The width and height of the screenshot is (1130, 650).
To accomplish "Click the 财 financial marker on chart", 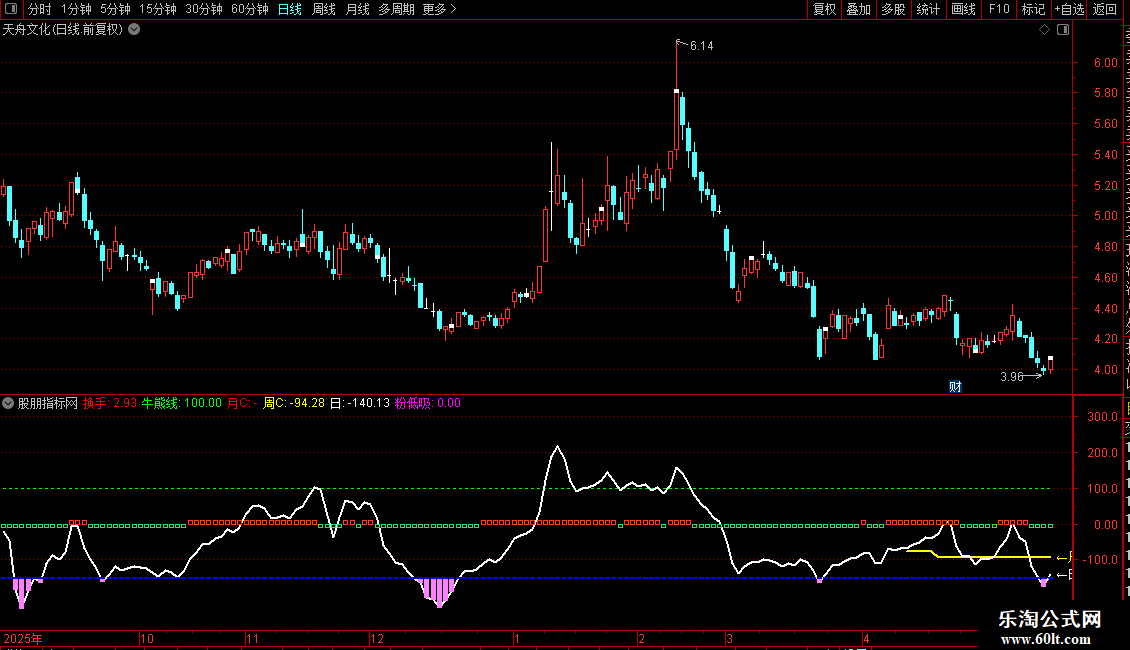I will click(x=955, y=387).
